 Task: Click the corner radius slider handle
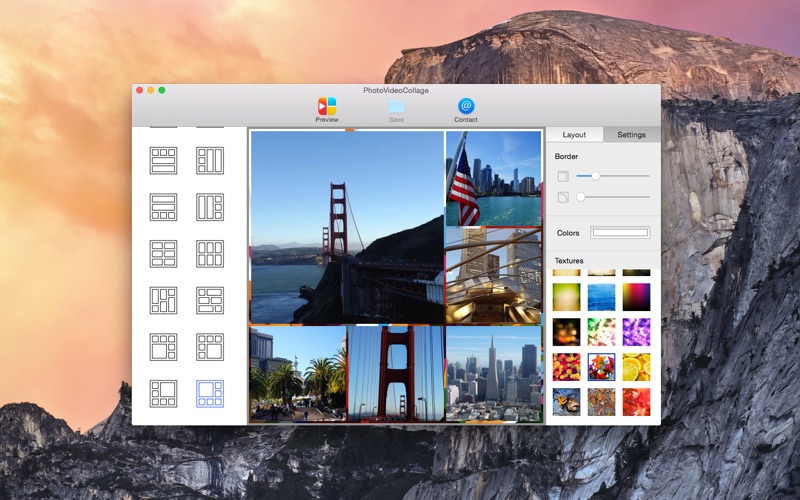[581, 197]
